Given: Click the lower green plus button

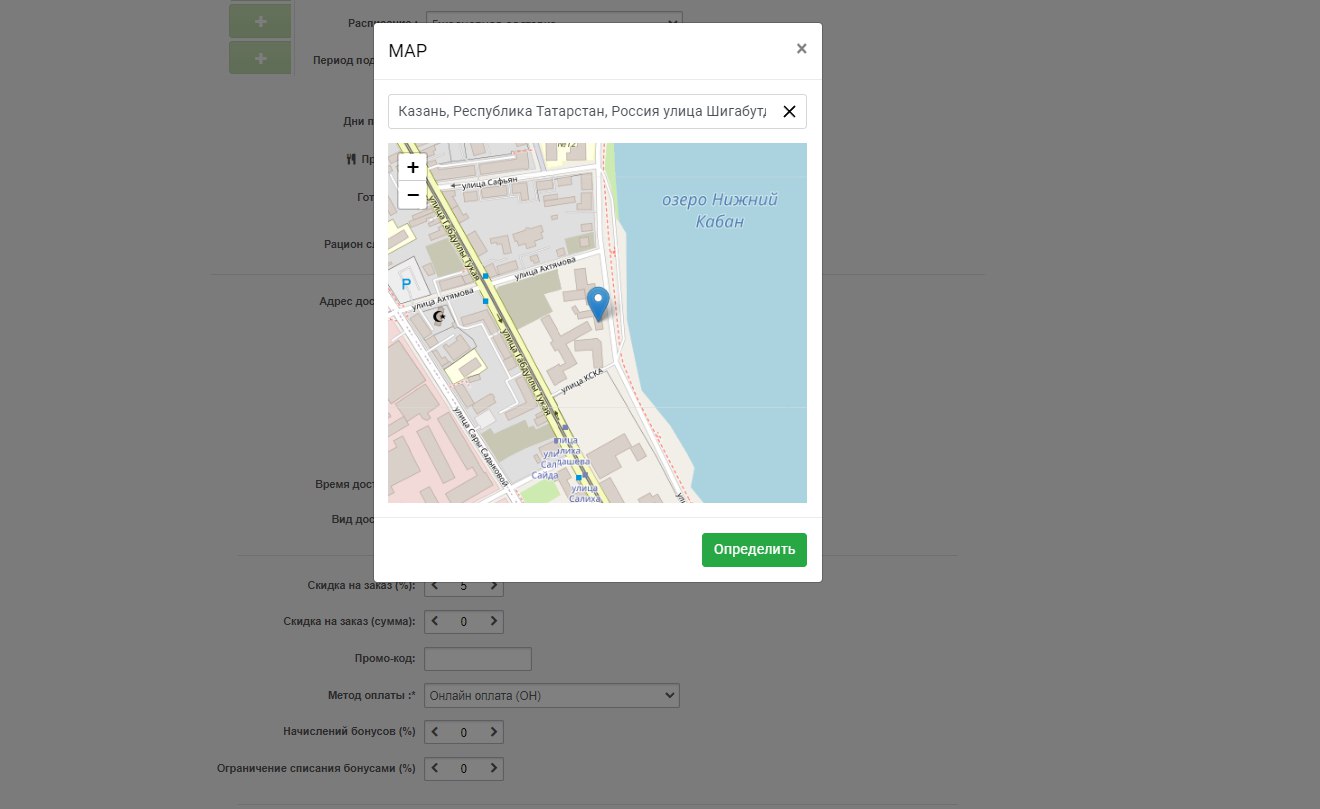Looking at the screenshot, I should coord(260,58).
